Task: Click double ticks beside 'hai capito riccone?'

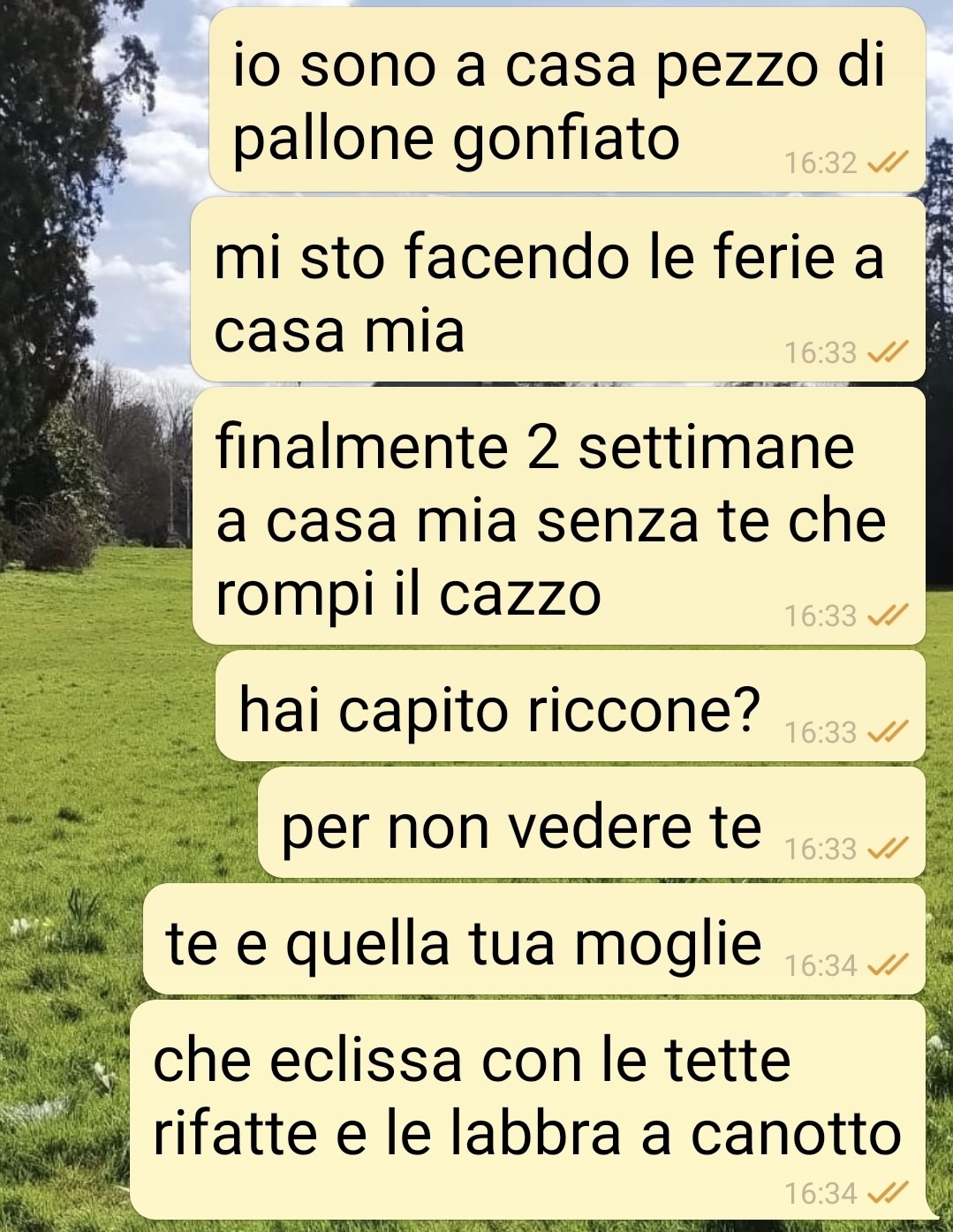Action: coord(888,732)
